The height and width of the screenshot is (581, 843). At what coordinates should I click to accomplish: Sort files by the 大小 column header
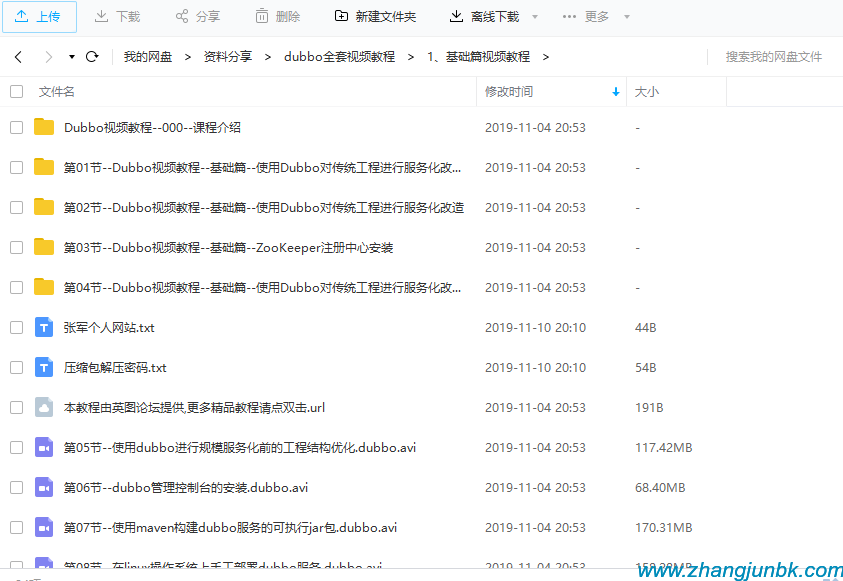click(647, 92)
